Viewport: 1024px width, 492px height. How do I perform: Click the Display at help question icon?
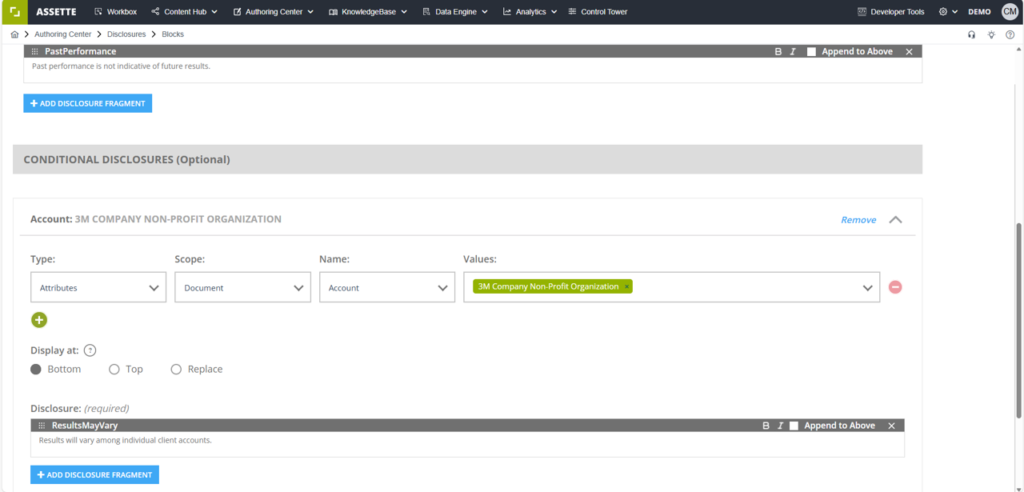click(x=90, y=350)
